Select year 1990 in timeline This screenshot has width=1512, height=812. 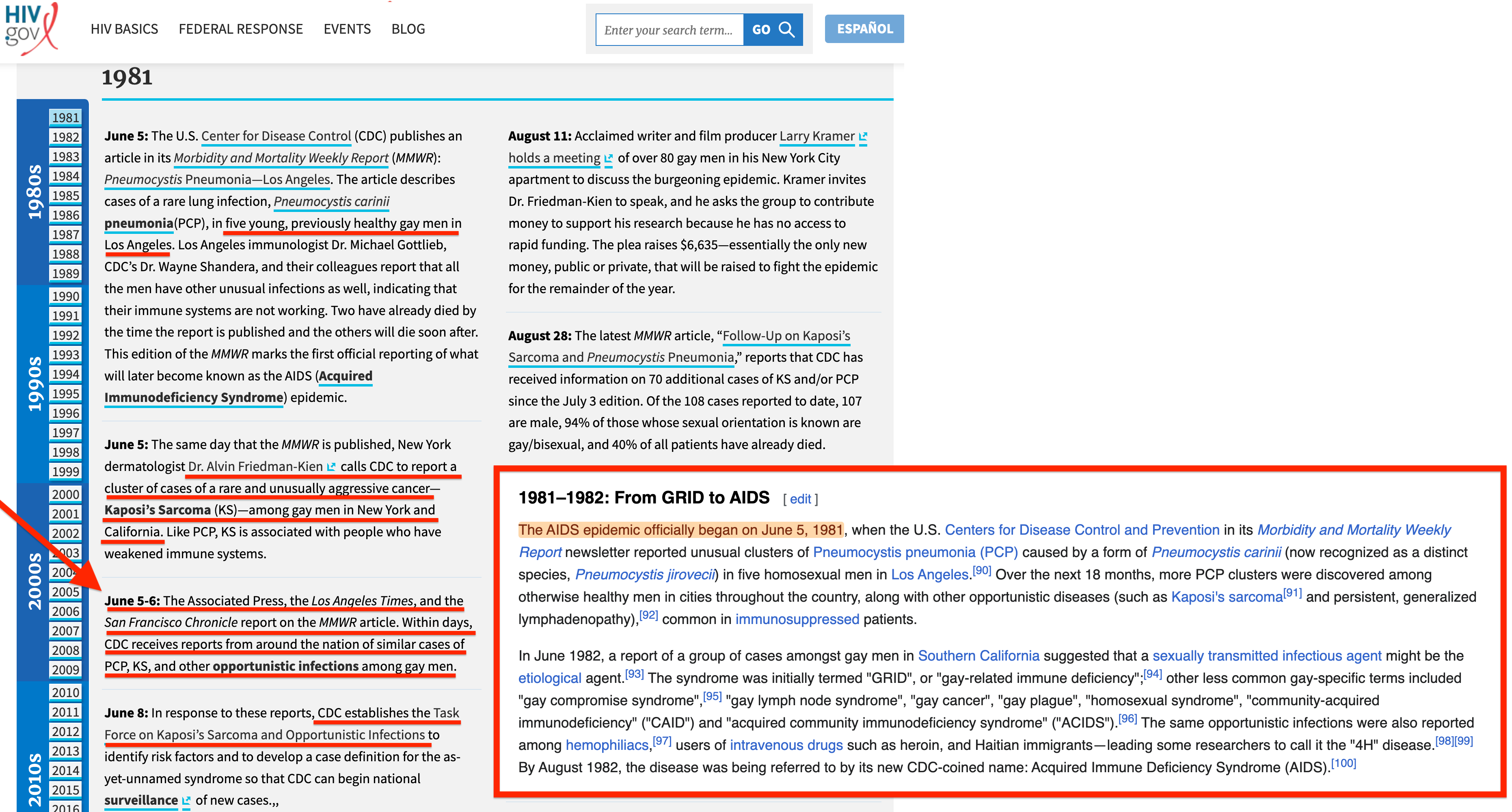(x=65, y=296)
